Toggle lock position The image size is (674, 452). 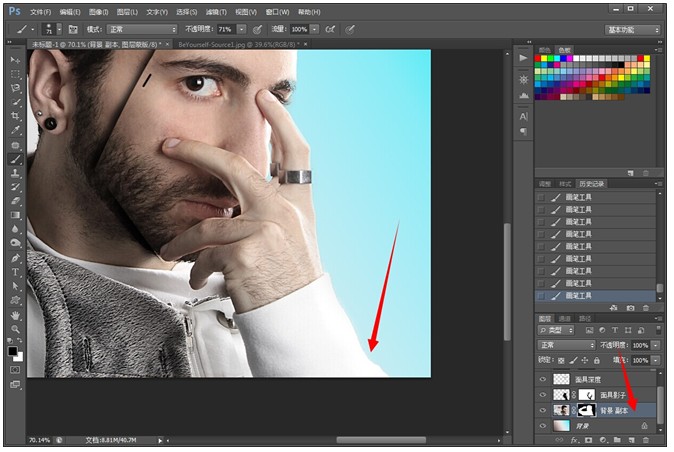point(585,360)
